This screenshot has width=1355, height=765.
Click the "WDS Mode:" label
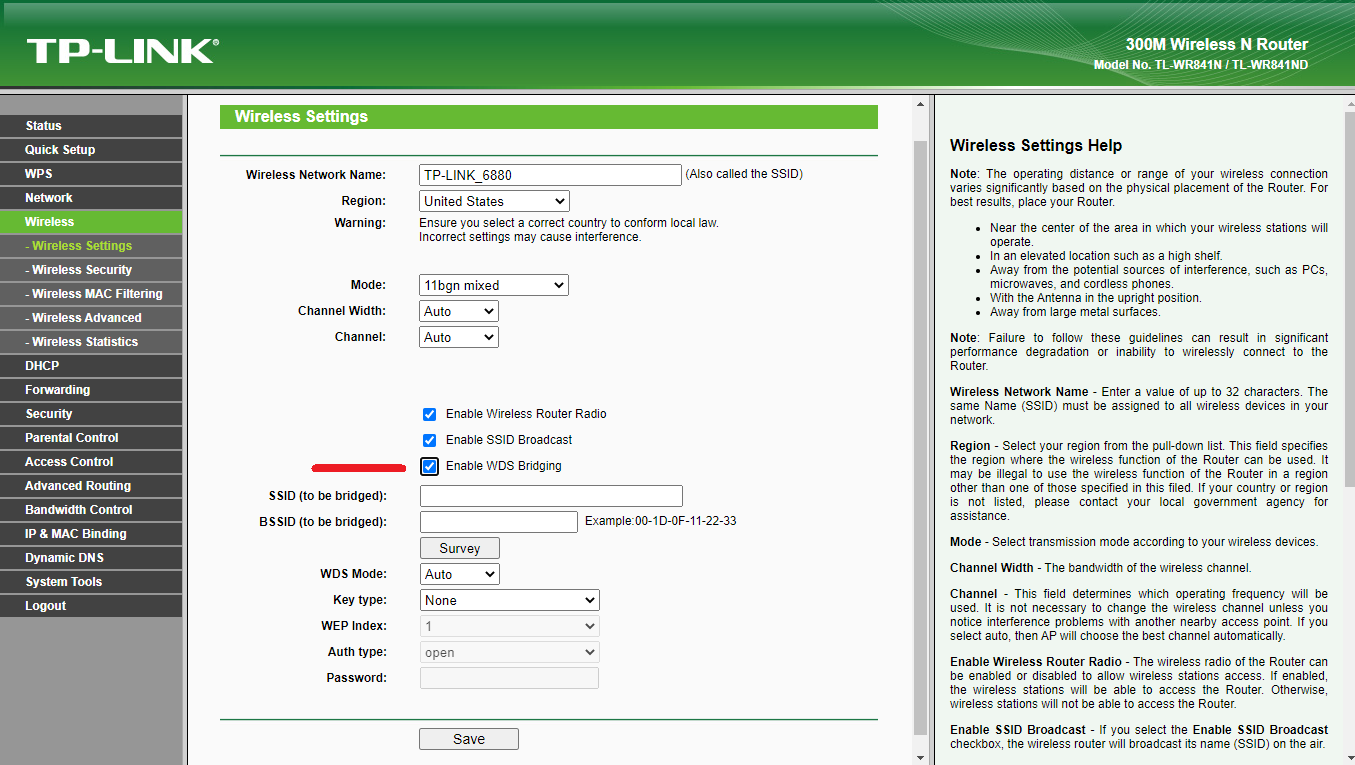click(353, 574)
